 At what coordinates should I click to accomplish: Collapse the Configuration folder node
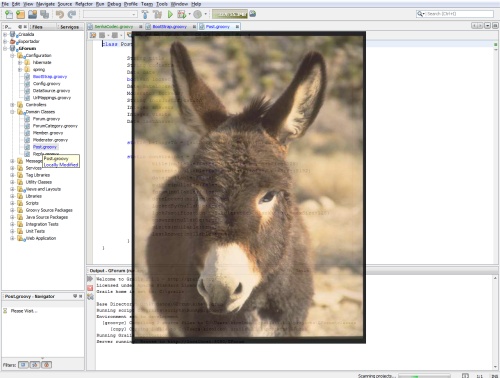pyautogui.click(x=12, y=55)
